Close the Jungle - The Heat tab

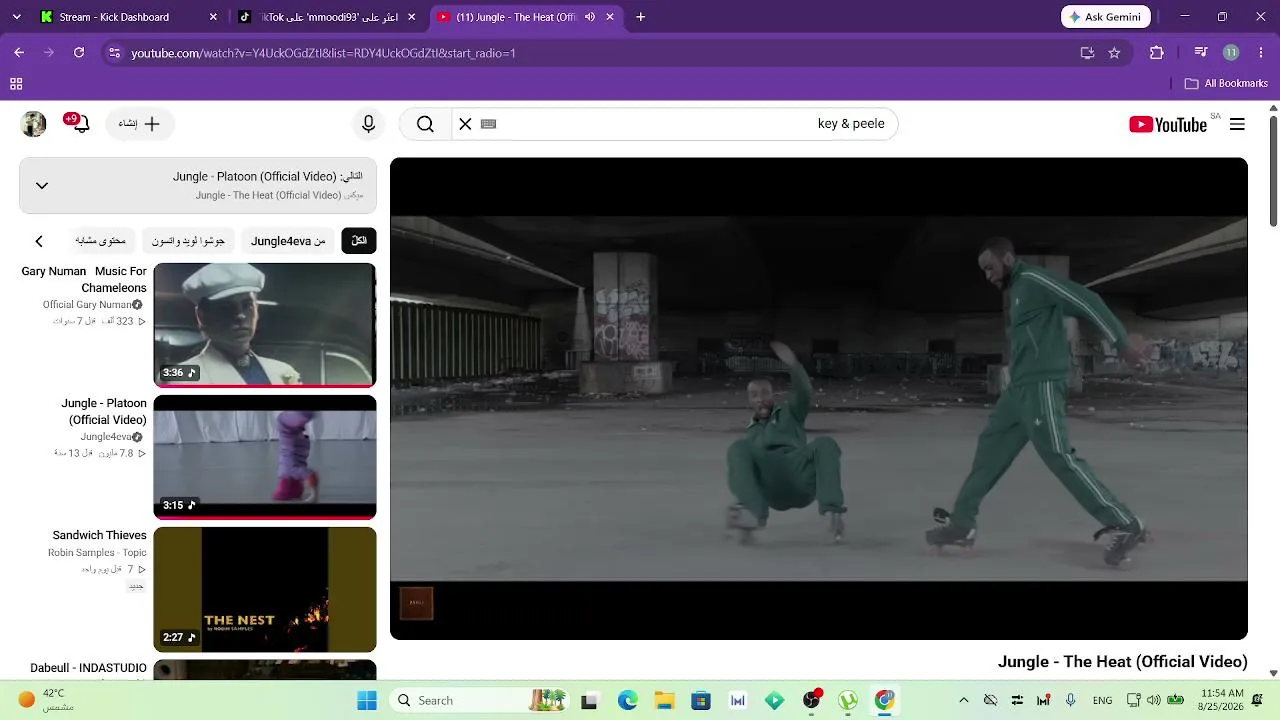pos(610,17)
